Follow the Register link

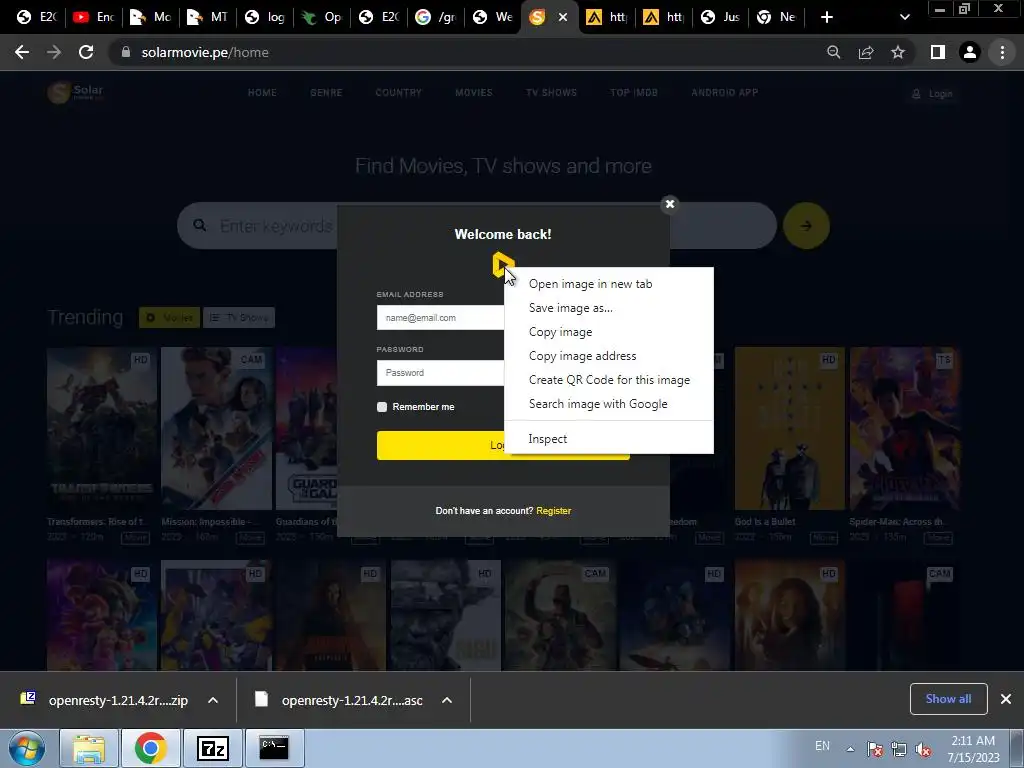click(553, 511)
